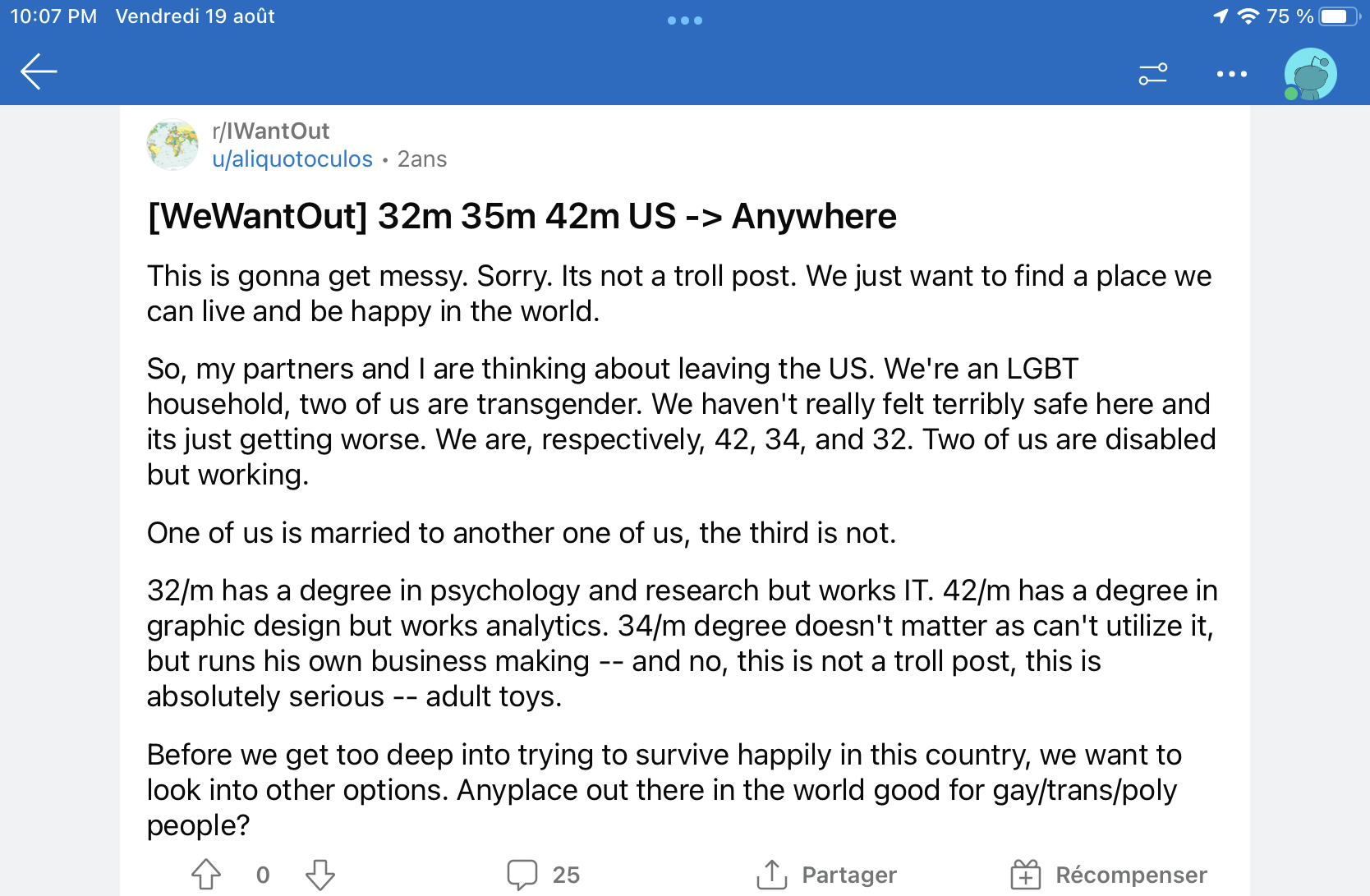View user u/aliquotoculos profile

(x=292, y=159)
